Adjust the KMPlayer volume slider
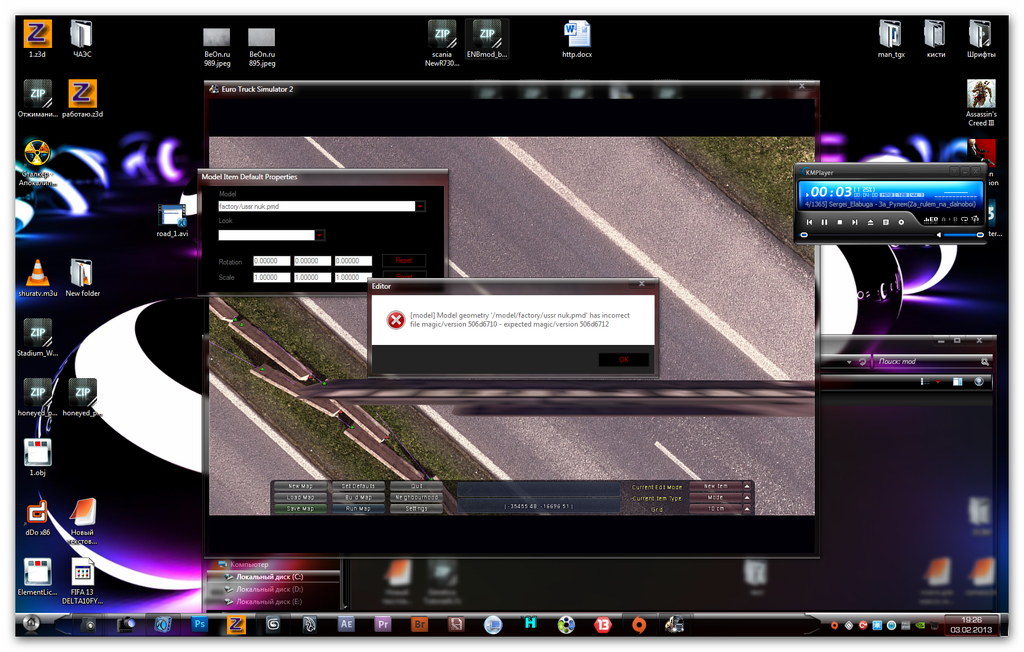This screenshot has width=1024, height=652. click(962, 235)
